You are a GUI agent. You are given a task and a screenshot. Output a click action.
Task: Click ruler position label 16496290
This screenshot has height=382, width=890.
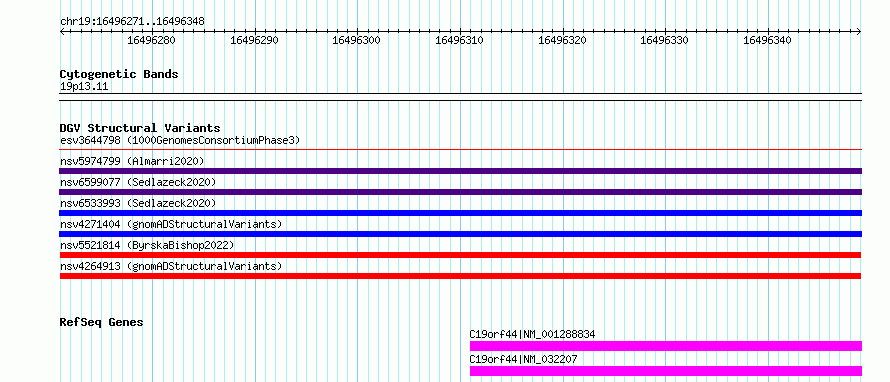tap(254, 40)
